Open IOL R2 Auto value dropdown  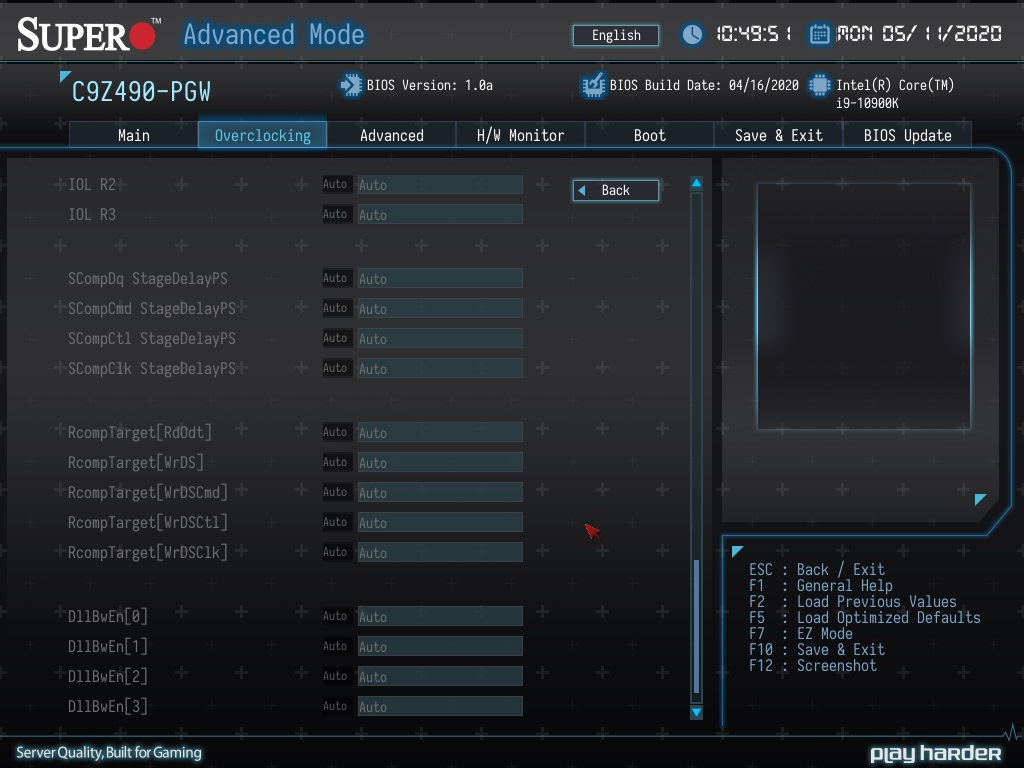click(440, 185)
